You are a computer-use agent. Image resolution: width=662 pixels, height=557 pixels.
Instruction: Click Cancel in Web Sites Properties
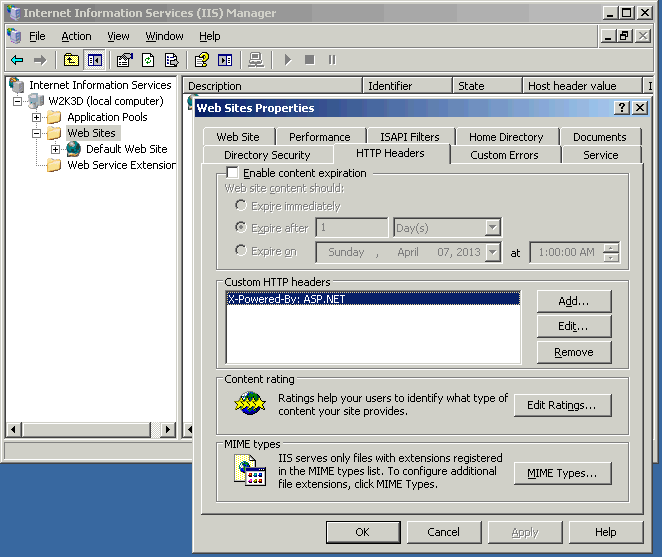(x=444, y=532)
